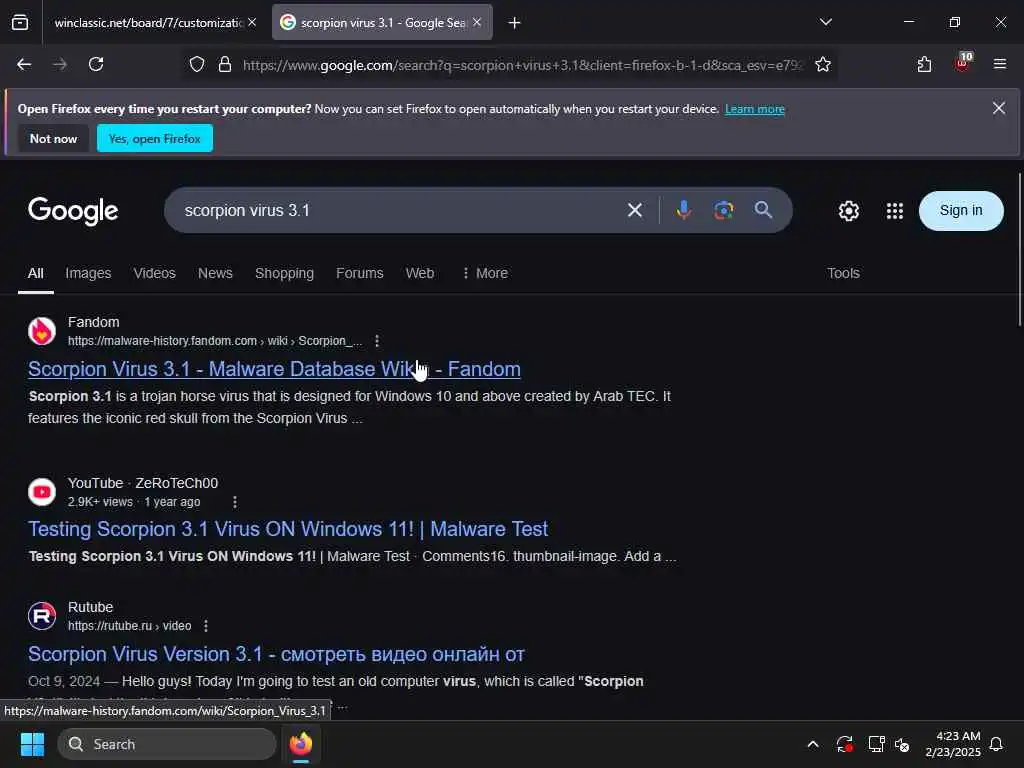Screen dimensions: 1024x768
Task: Click the taskbar Search box
Action: [167, 744]
